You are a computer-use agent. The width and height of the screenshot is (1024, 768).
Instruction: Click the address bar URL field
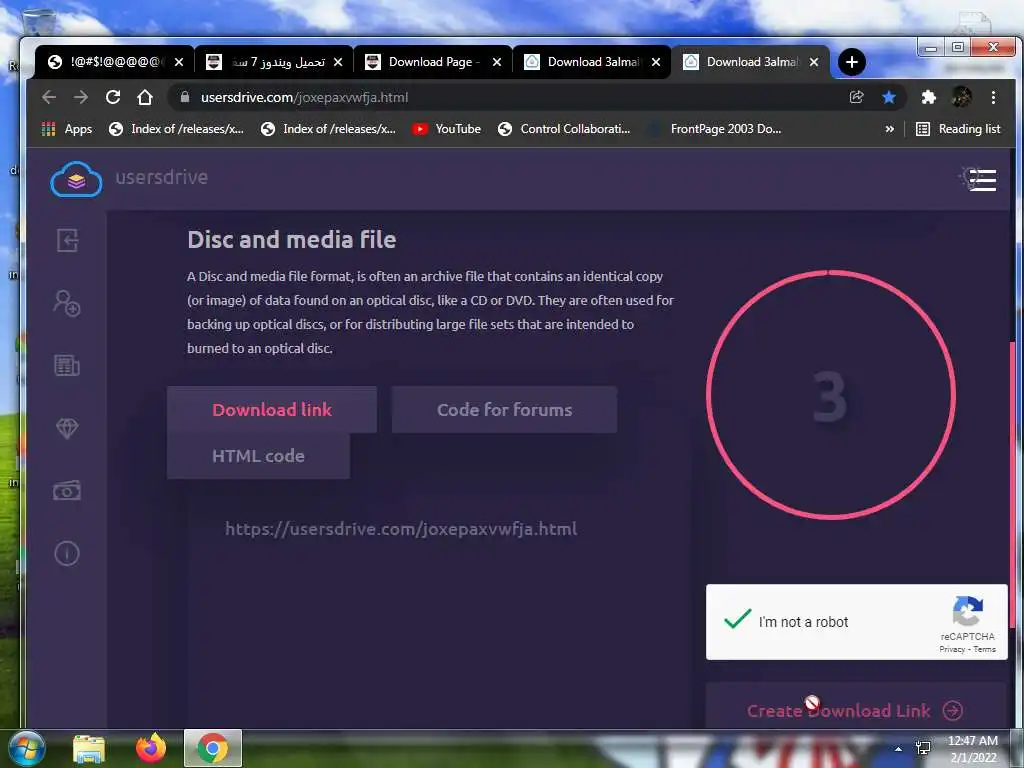(x=509, y=97)
